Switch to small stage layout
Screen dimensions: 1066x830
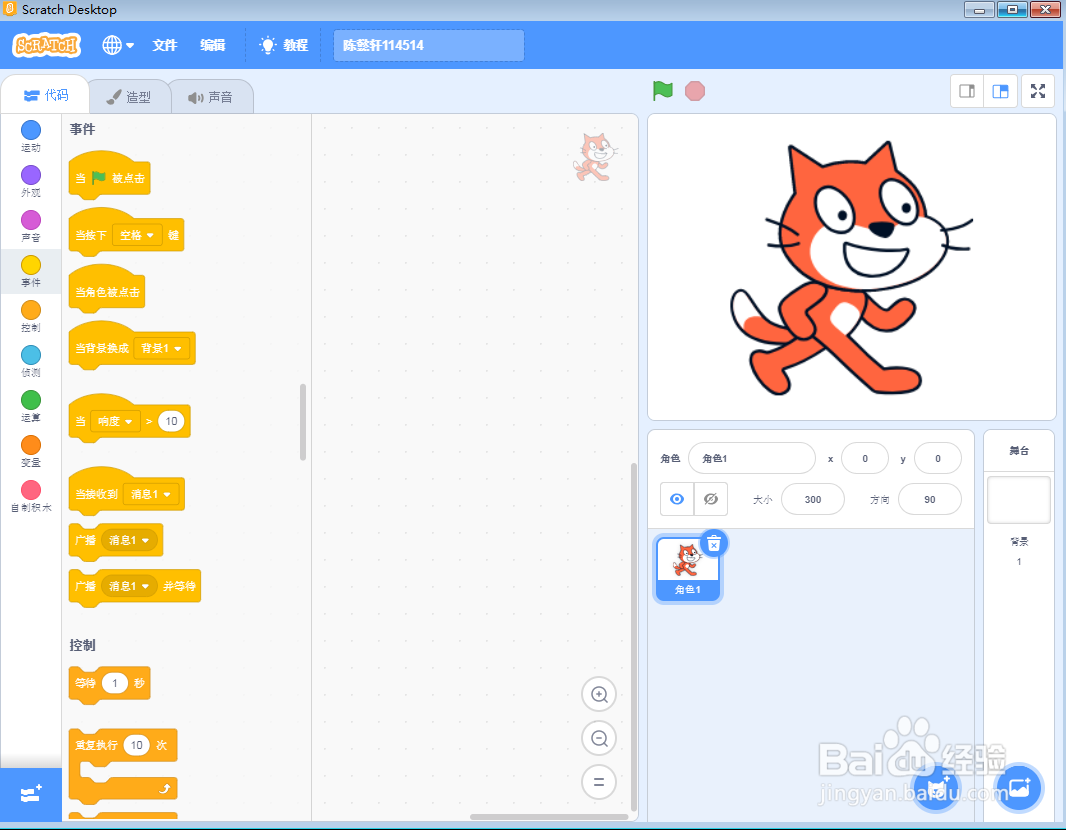point(967,91)
